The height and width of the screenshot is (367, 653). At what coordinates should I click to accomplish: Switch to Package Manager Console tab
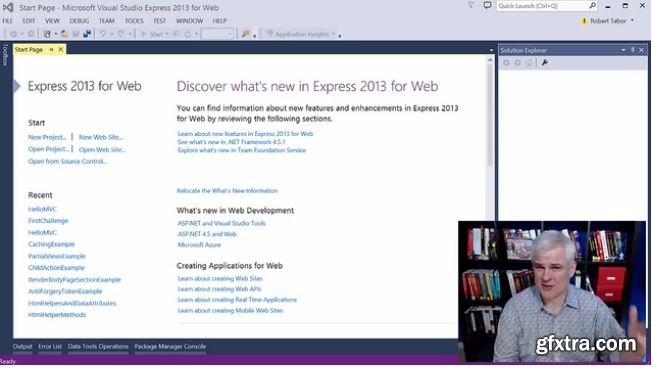tap(170, 347)
